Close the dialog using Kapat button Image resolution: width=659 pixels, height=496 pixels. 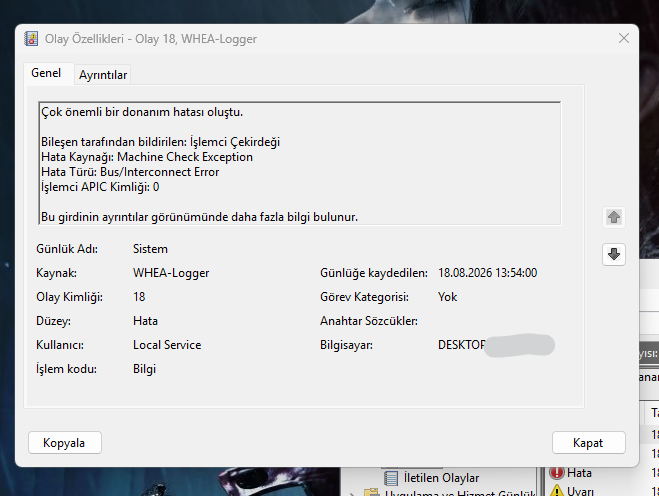click(x=588, y=443)
